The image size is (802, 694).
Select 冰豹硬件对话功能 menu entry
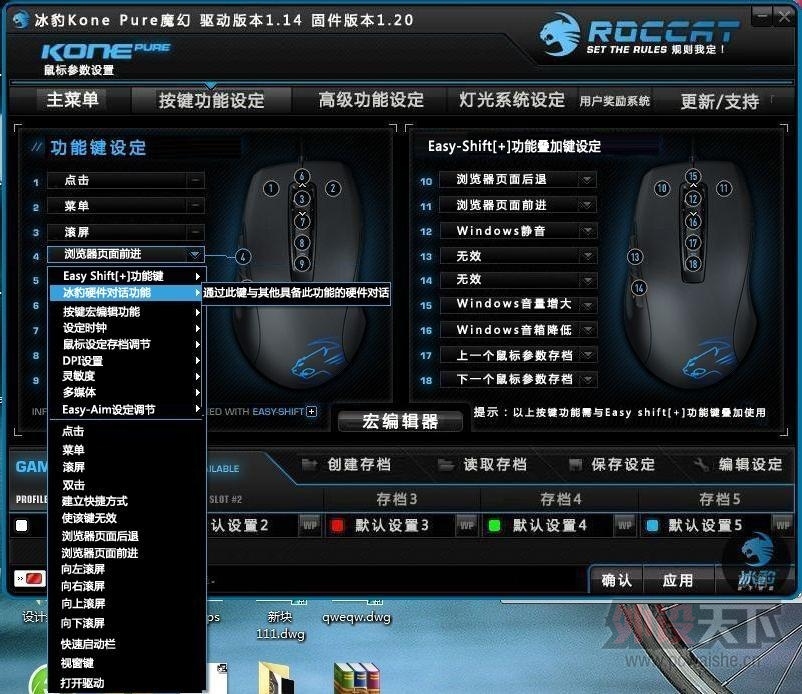coord(127,293)
